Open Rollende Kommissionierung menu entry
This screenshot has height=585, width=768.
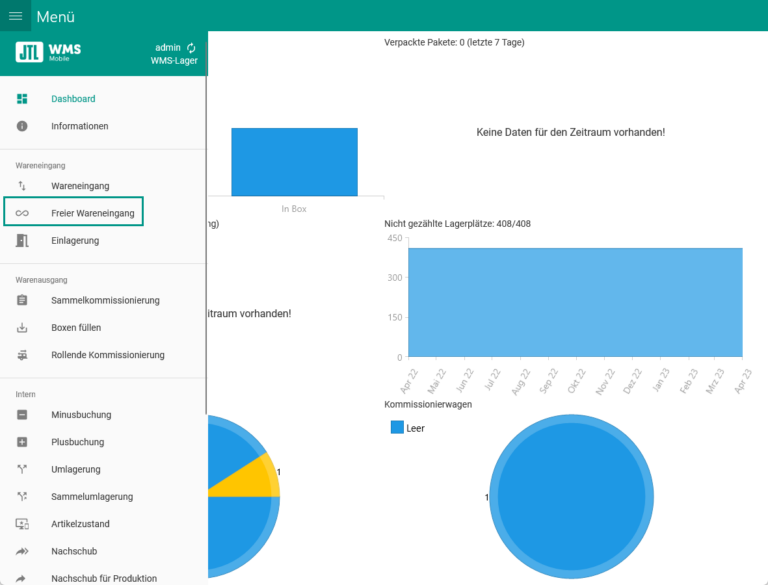click(107, 355)
